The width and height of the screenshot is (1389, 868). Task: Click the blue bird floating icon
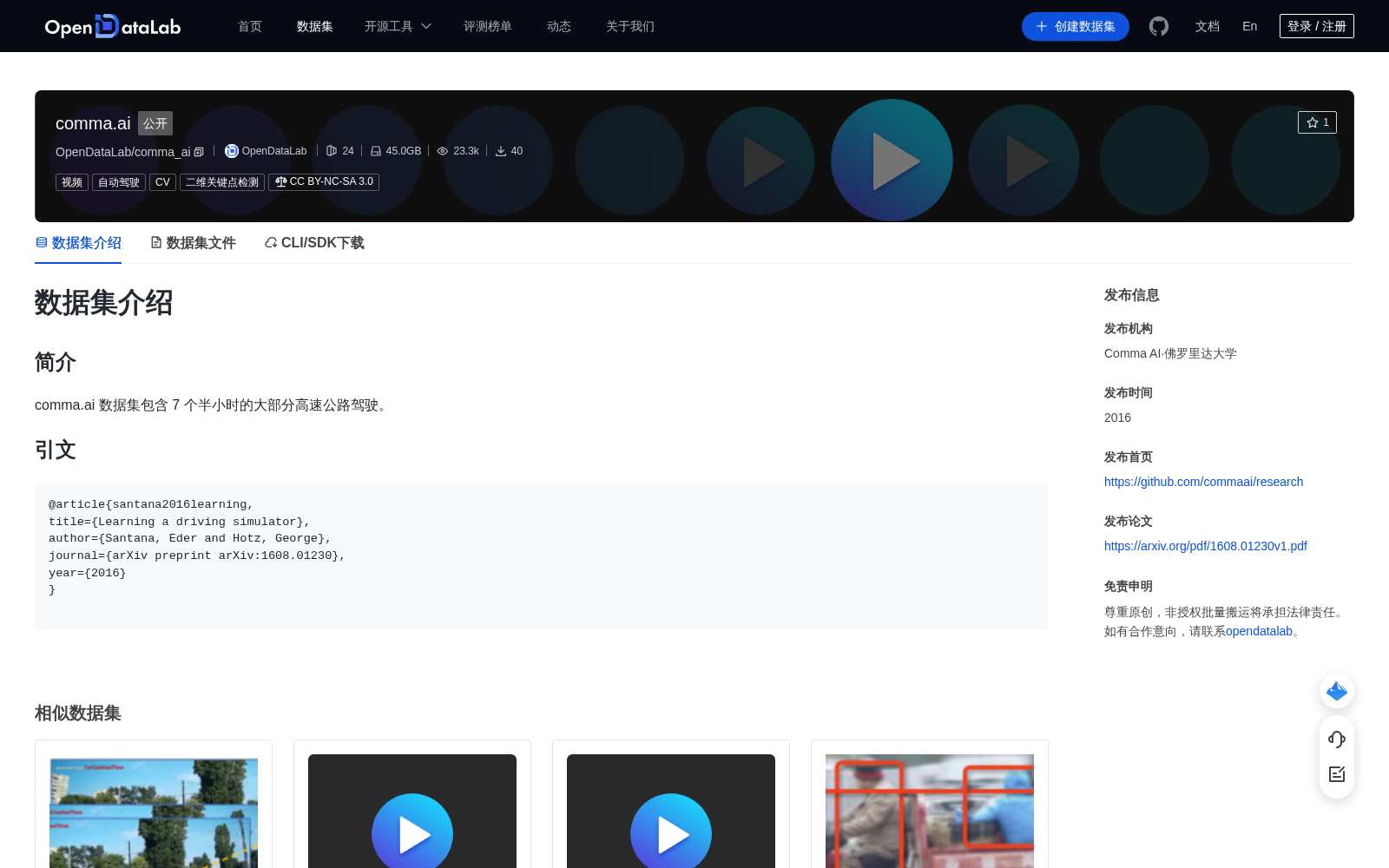click(1337, 691)
